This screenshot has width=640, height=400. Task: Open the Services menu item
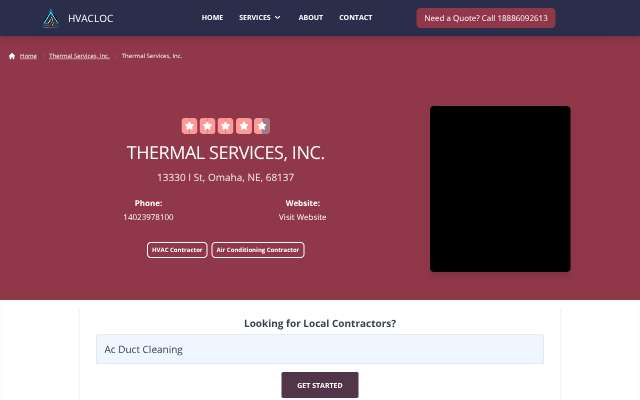click(x=255, y=18)
